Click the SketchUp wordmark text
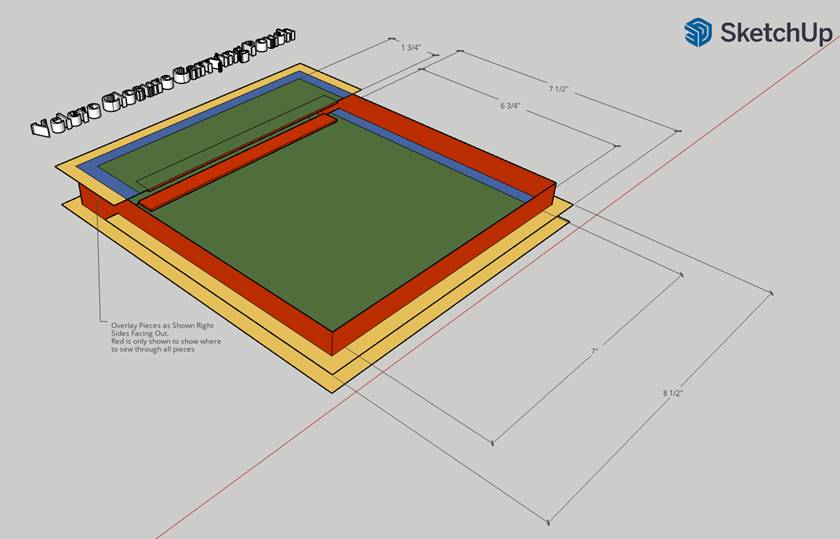The width and height of the screenshot is (840, 539). [x=775, y=33]
